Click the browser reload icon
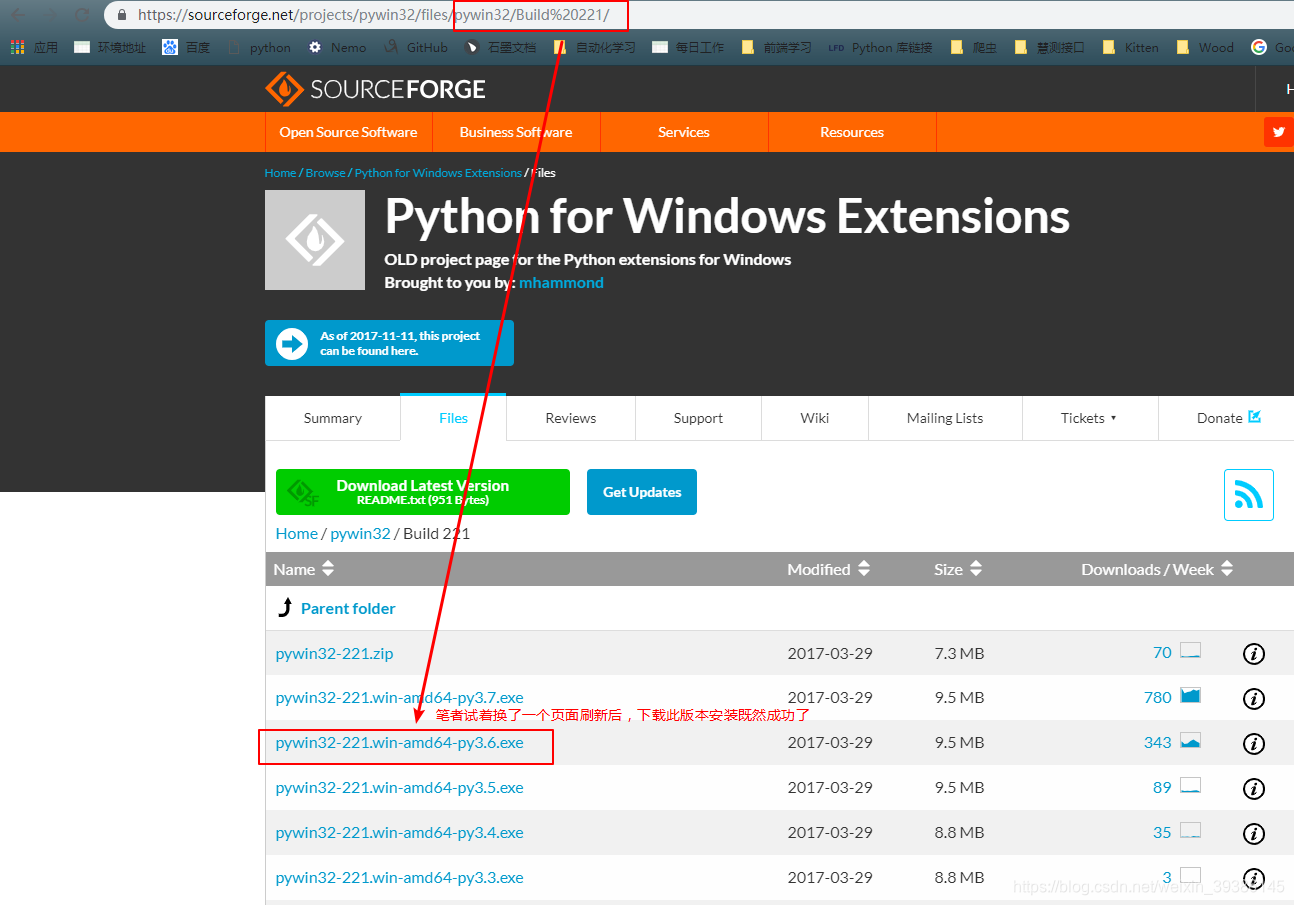This screenshot has width=1294, height=905. click(82, 15)
